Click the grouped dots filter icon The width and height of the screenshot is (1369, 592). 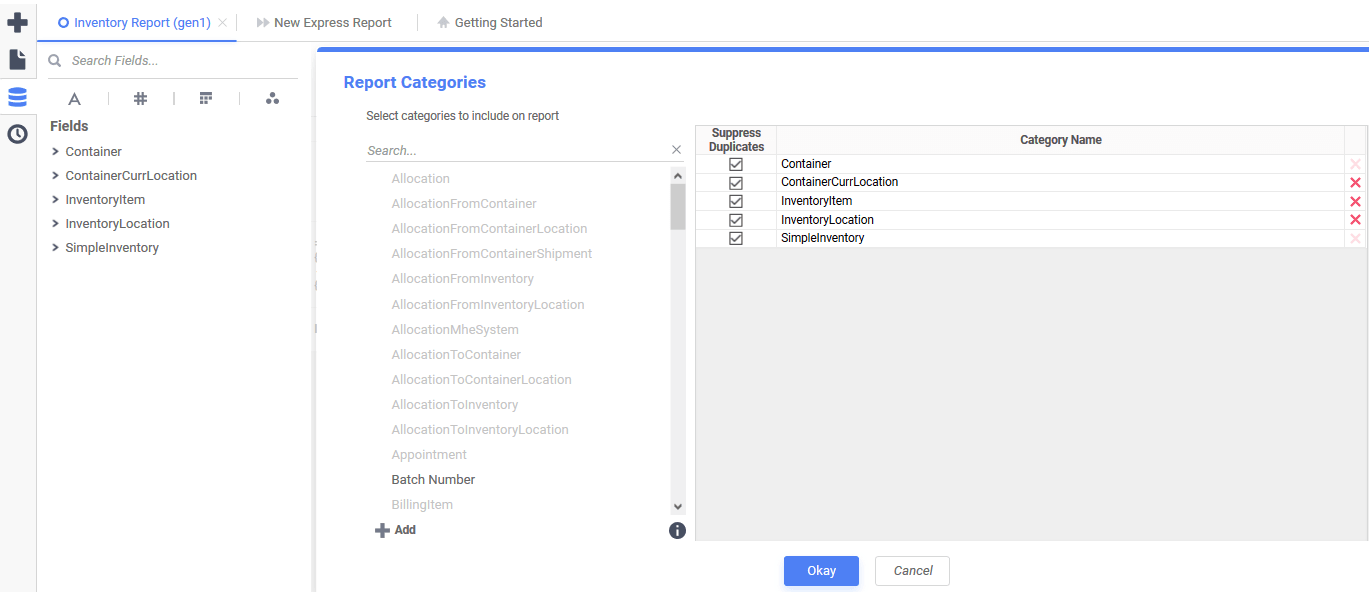click(x=272, y=98)
